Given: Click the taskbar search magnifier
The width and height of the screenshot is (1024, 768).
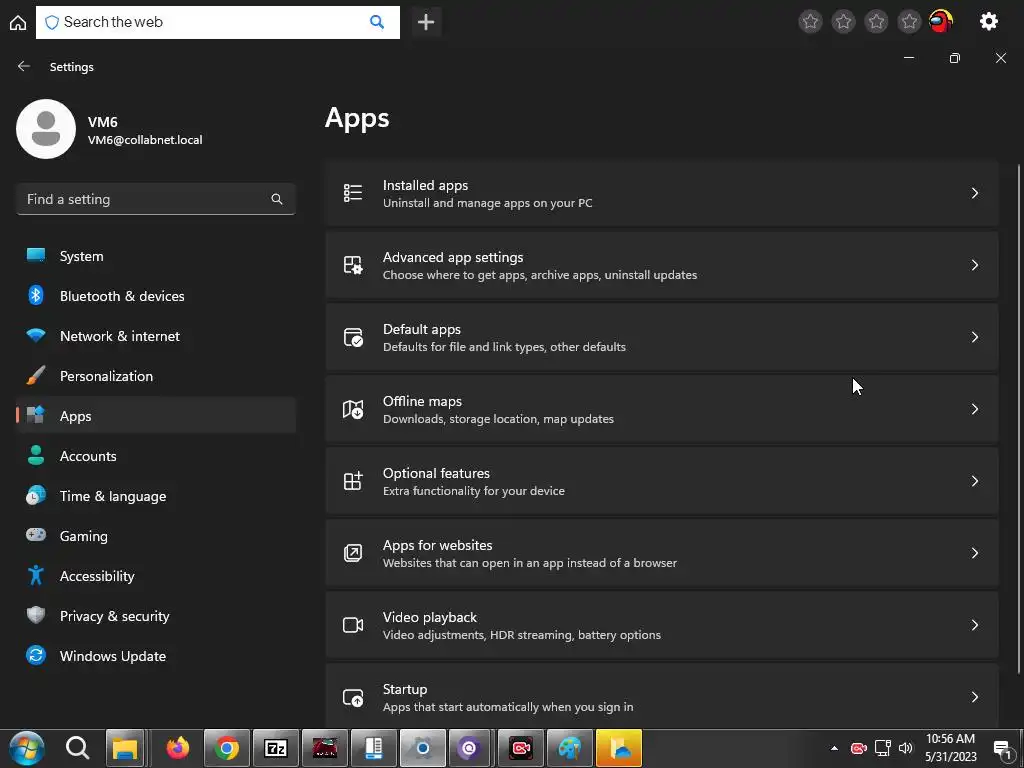Looking at the screenshot, I should 77,748.
